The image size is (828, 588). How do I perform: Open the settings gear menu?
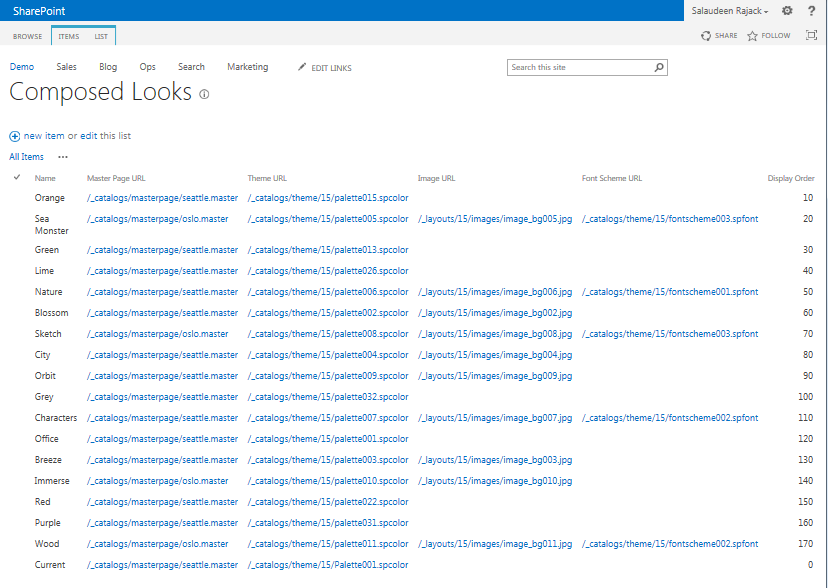(787, 11)
